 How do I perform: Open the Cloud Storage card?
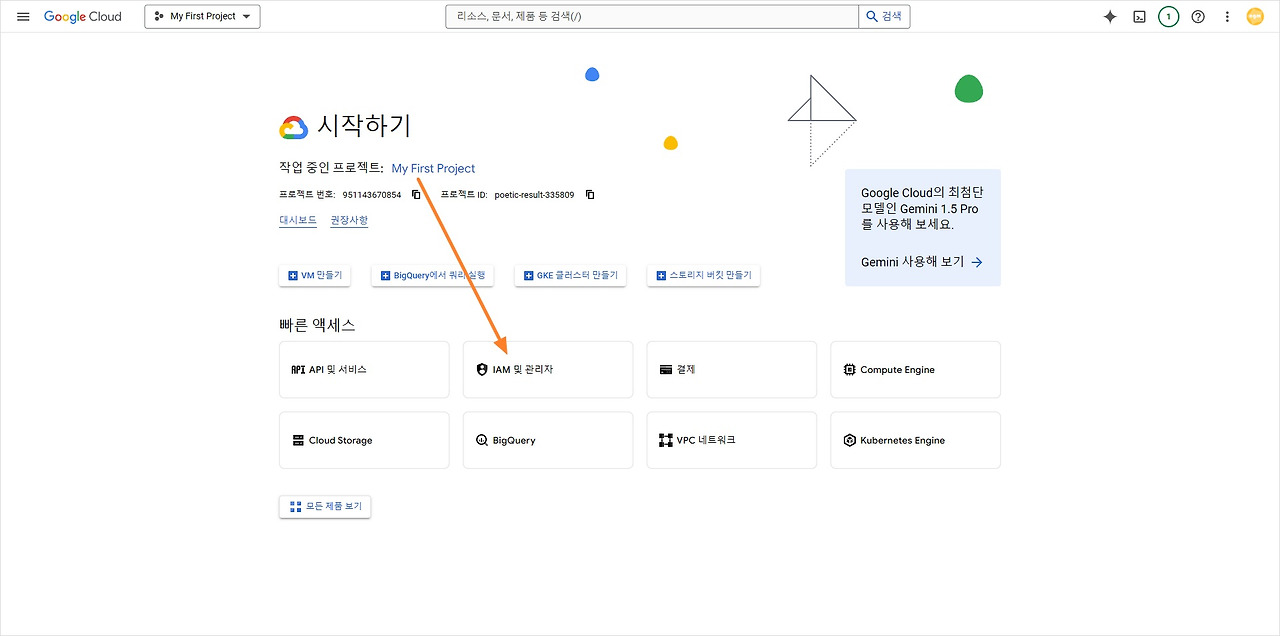[364, 440]
